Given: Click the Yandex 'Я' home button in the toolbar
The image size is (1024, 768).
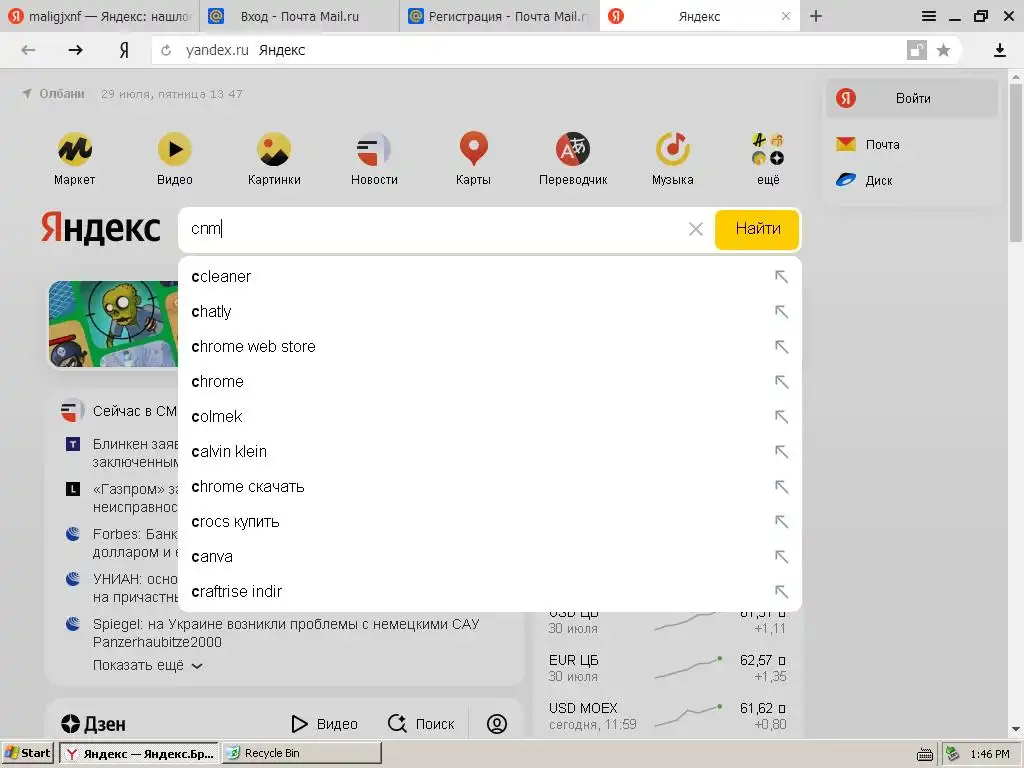Looking at the screenshot, I should pos(124,50).
